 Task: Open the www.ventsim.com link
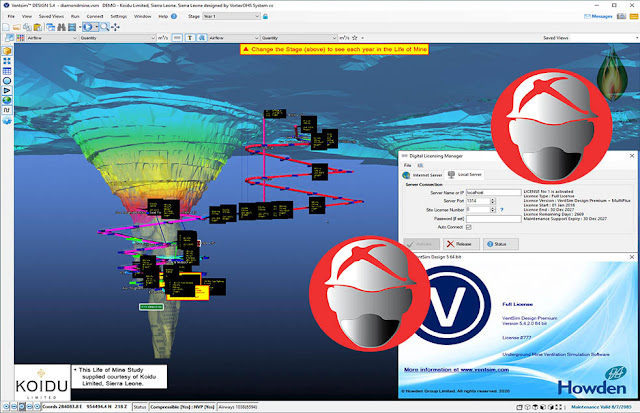click(485, 370)
